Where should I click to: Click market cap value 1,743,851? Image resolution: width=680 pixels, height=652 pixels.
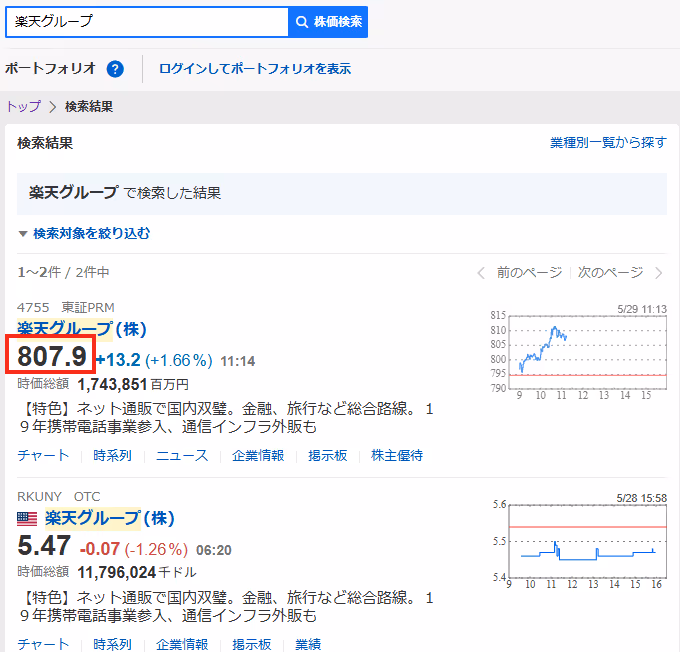(112, 384)
